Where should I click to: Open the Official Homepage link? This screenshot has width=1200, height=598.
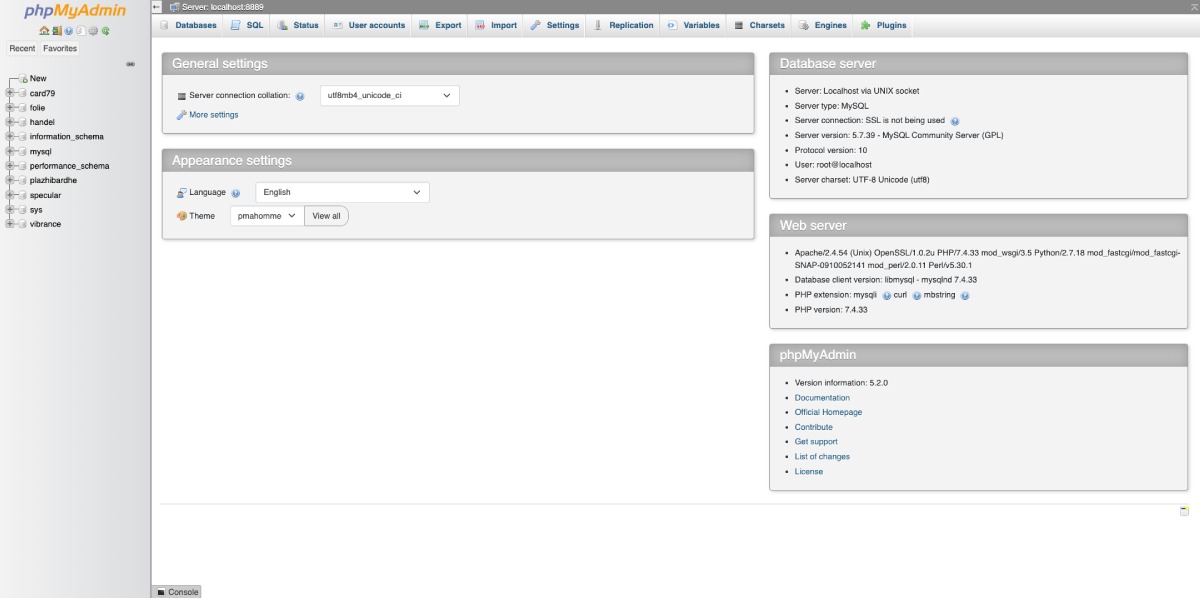click(828, 412)
